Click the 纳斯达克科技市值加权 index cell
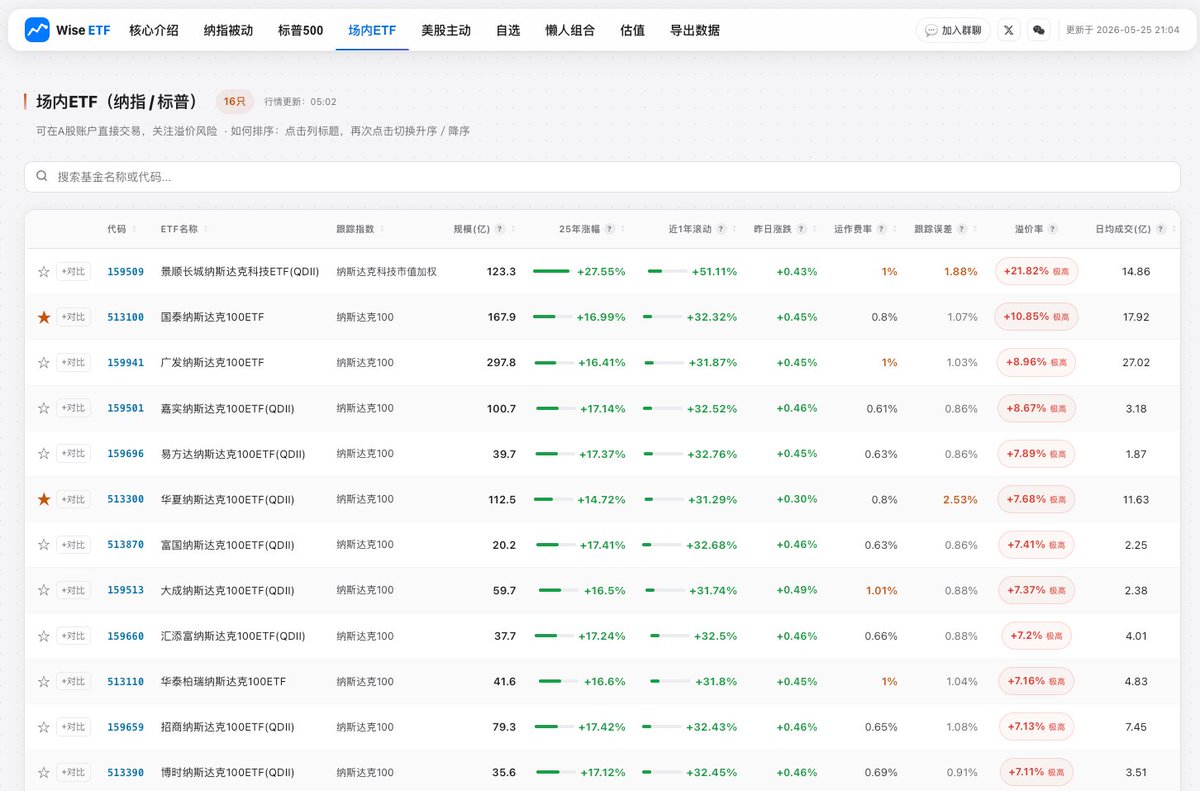1200x791 pixels. point(386,271)
